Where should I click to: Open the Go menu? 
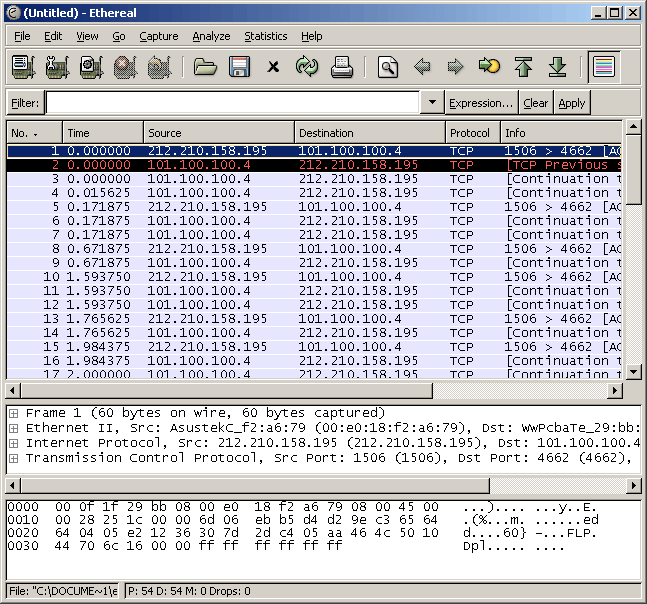(119, 36)
